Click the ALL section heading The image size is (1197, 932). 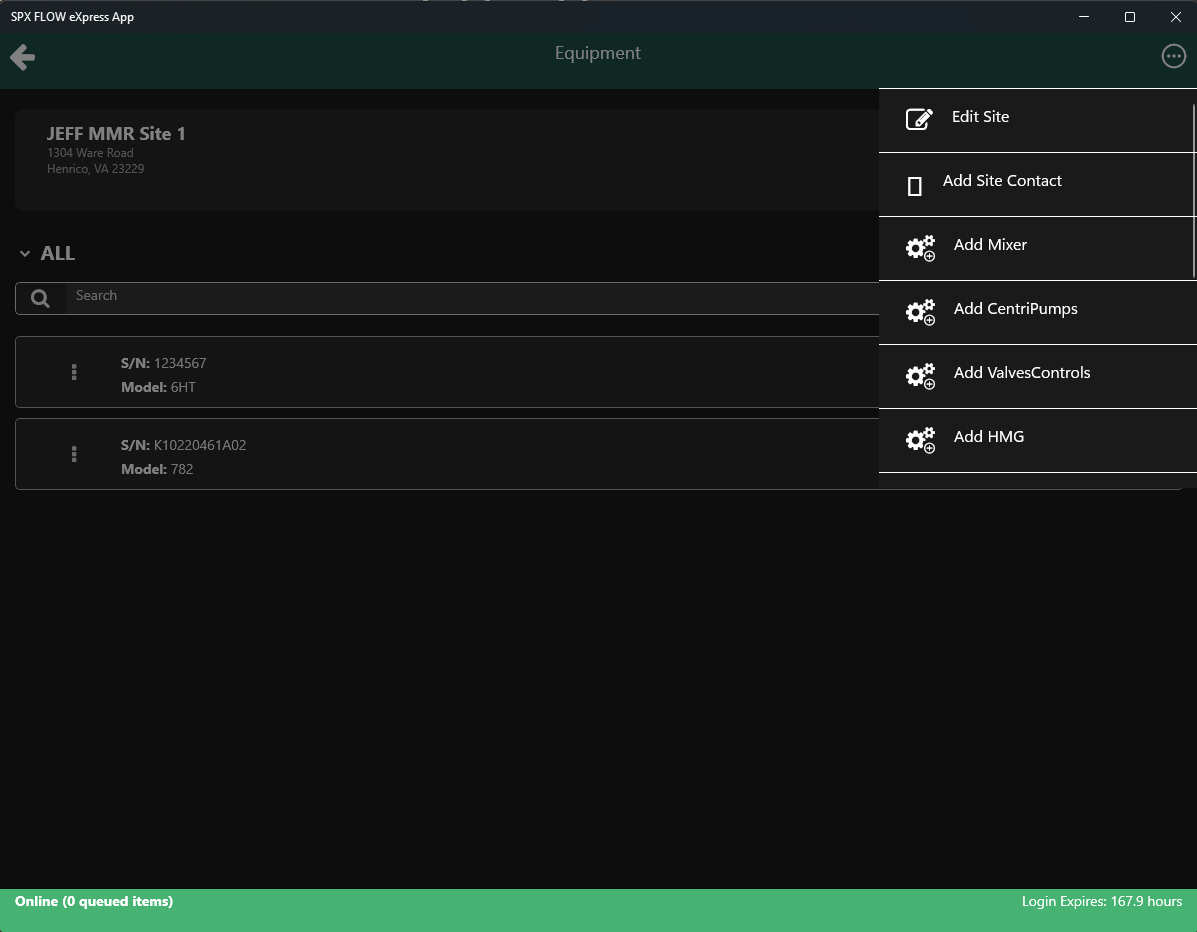coord(58,253)
